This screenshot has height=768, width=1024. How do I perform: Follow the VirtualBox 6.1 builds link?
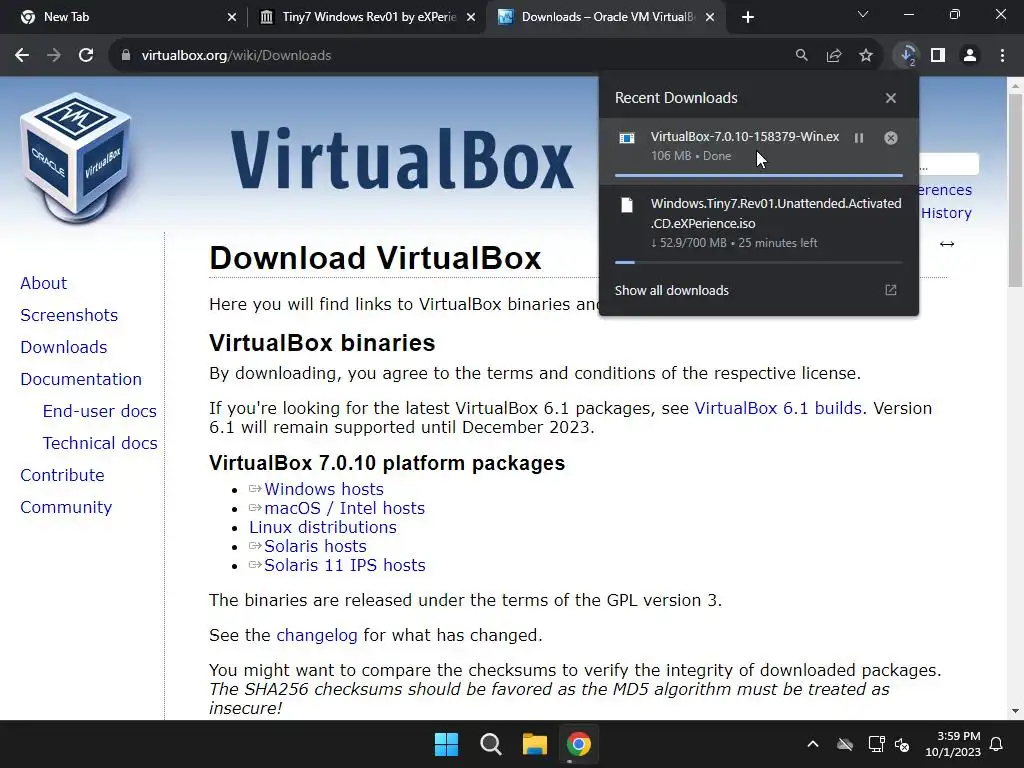[x=778, y=408]
